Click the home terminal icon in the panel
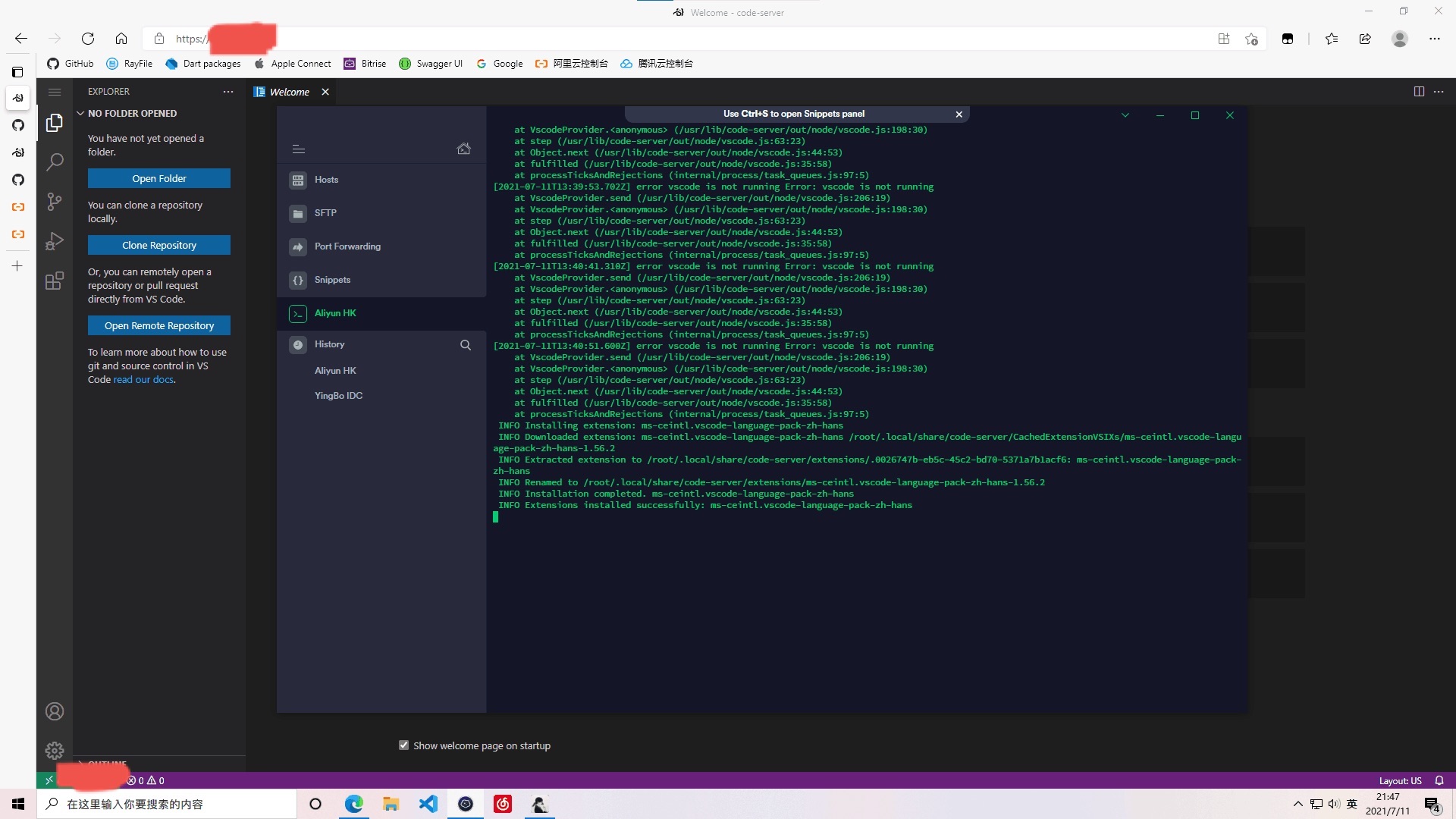 pos(464,149)
